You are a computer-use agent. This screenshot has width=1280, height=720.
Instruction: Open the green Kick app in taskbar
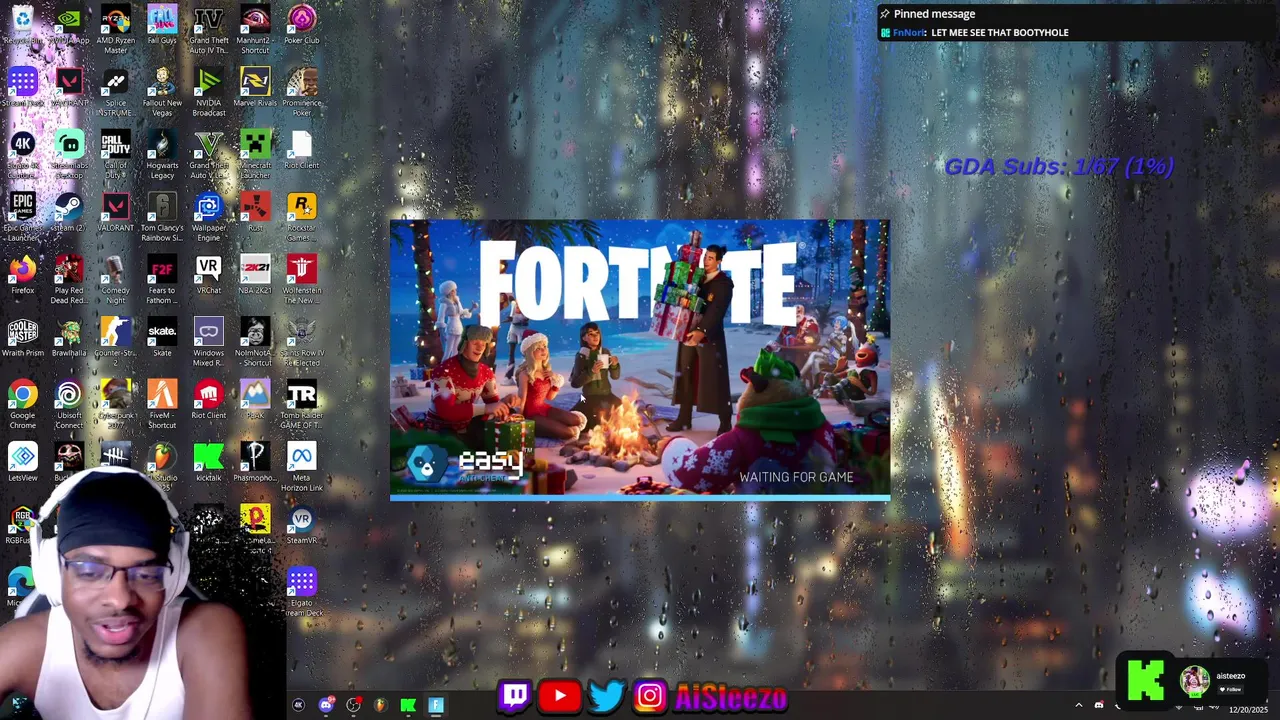click(408, 705)
